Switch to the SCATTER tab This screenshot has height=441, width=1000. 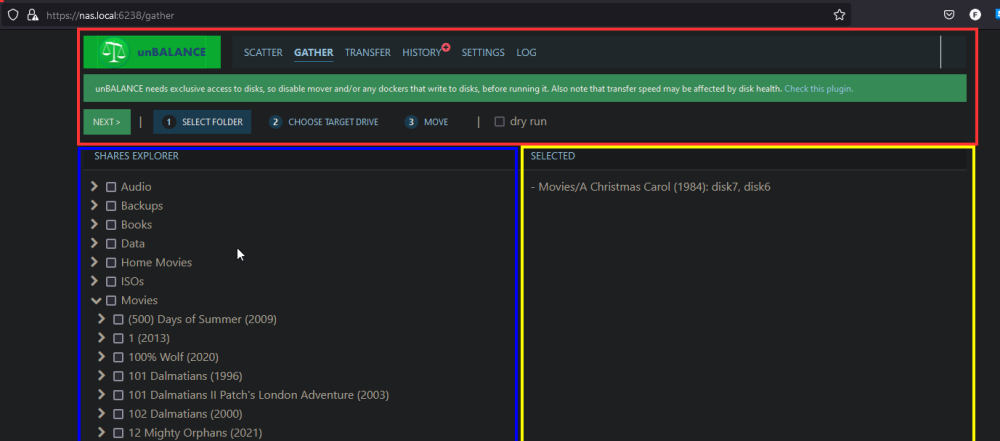(x=263, y=52)
